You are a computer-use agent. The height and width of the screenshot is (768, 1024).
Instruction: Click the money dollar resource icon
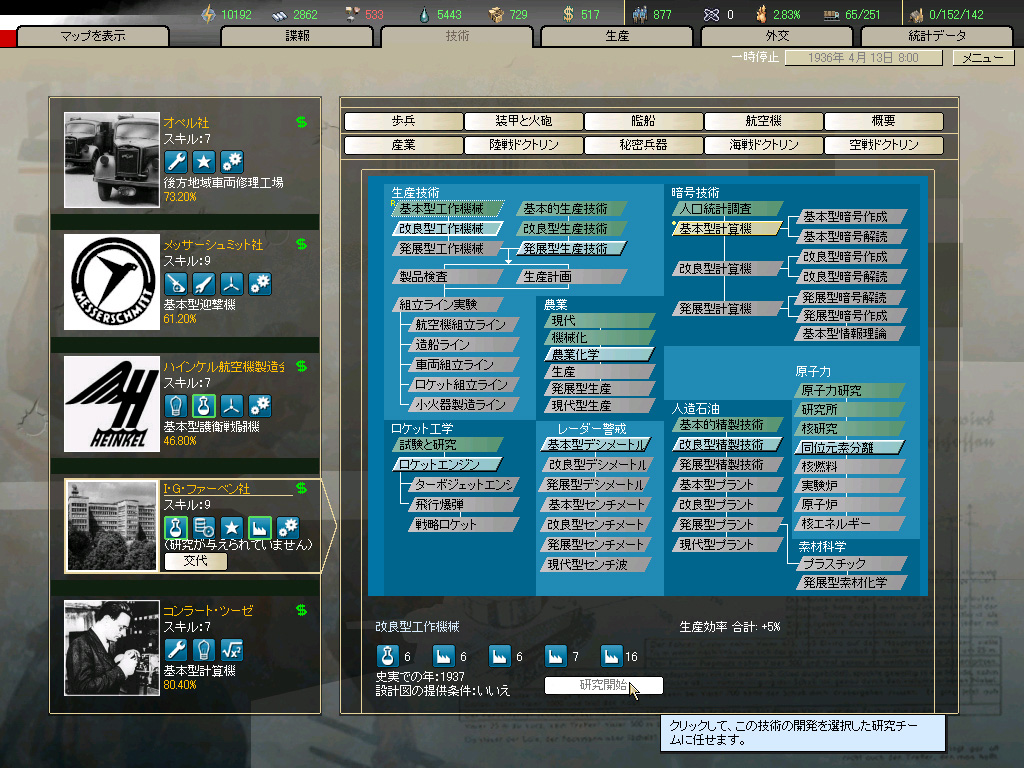(569, 14)
